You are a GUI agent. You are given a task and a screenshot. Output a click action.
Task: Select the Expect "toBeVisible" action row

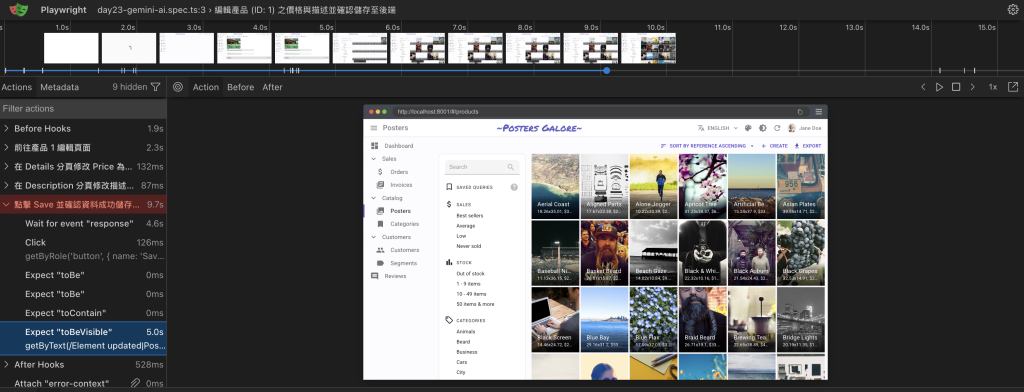click(83, 338)
